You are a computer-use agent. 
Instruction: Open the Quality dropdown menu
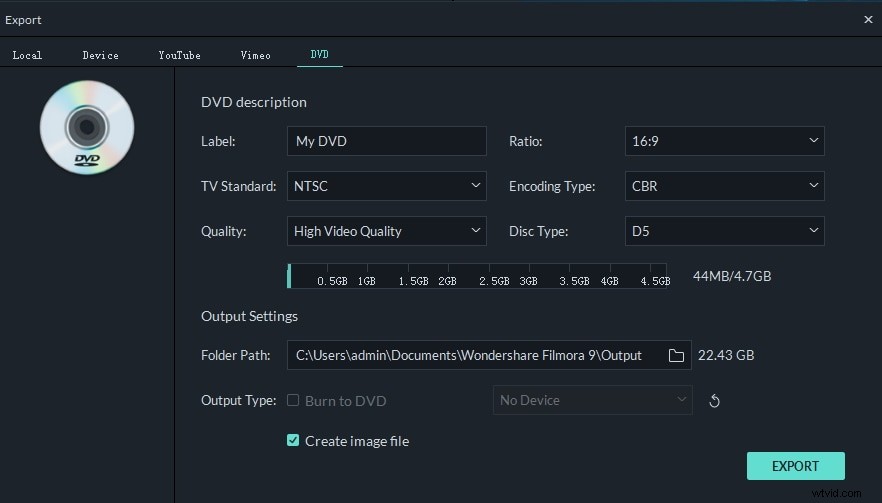coord(386,231)
